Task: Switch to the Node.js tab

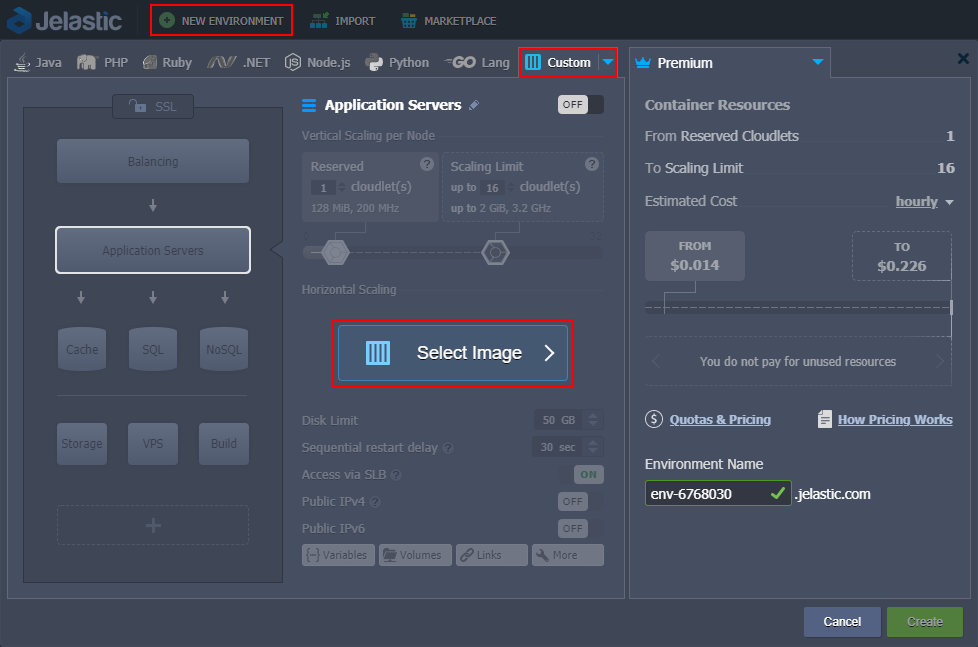Action: 317,62
